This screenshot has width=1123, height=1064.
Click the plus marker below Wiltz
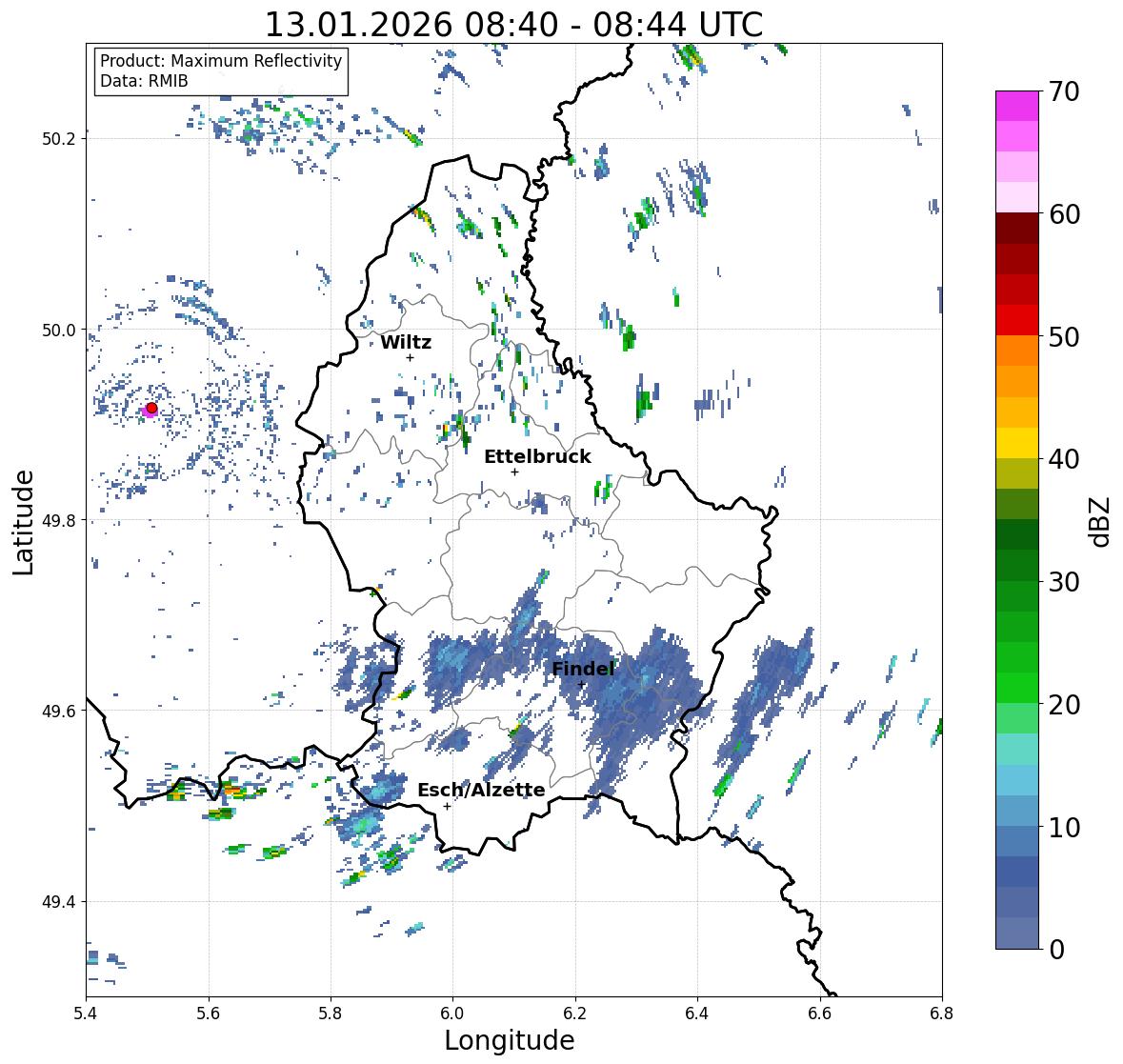tap(410, 357)
